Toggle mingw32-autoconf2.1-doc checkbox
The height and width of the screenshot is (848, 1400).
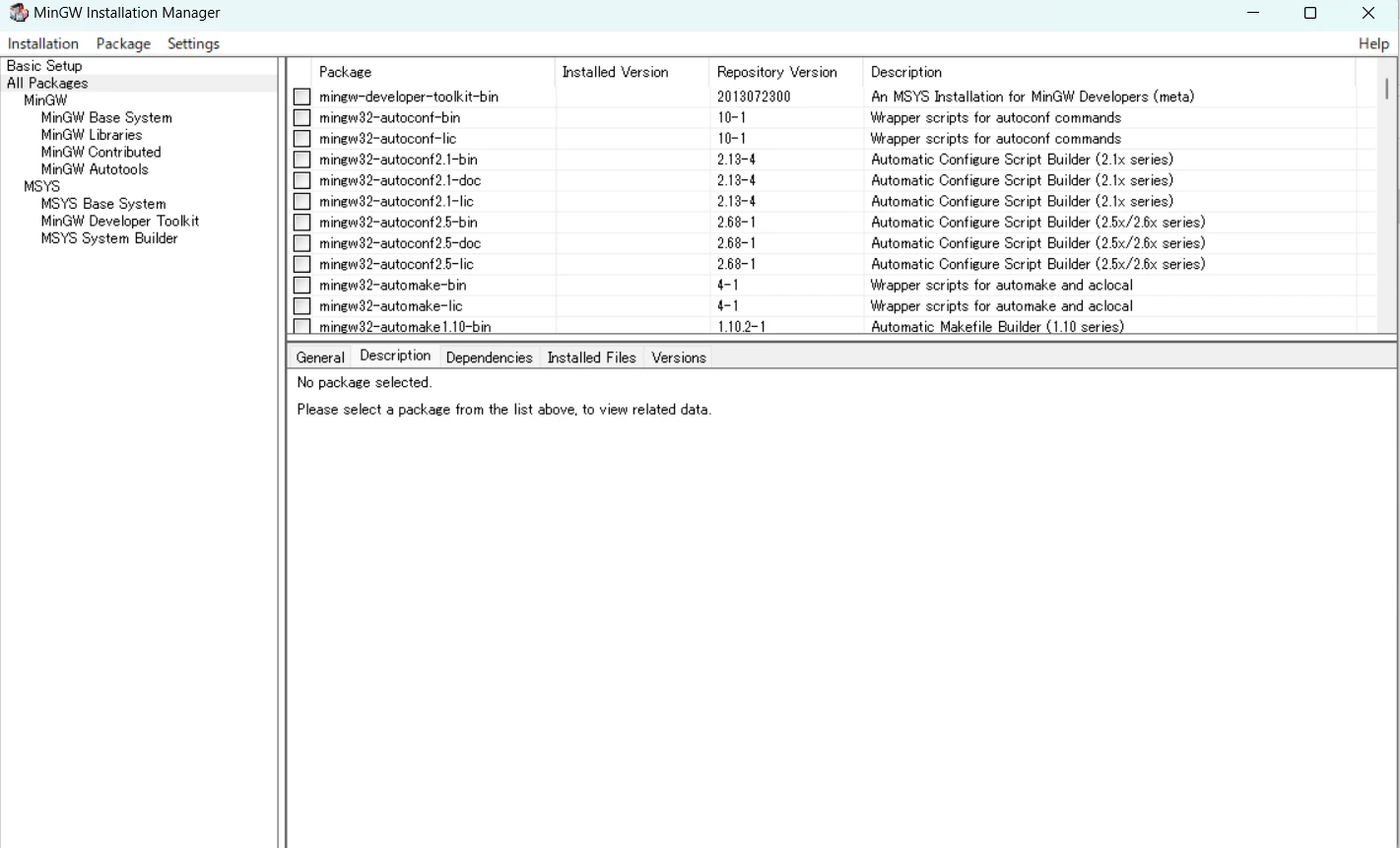click(x=301, y=181)
